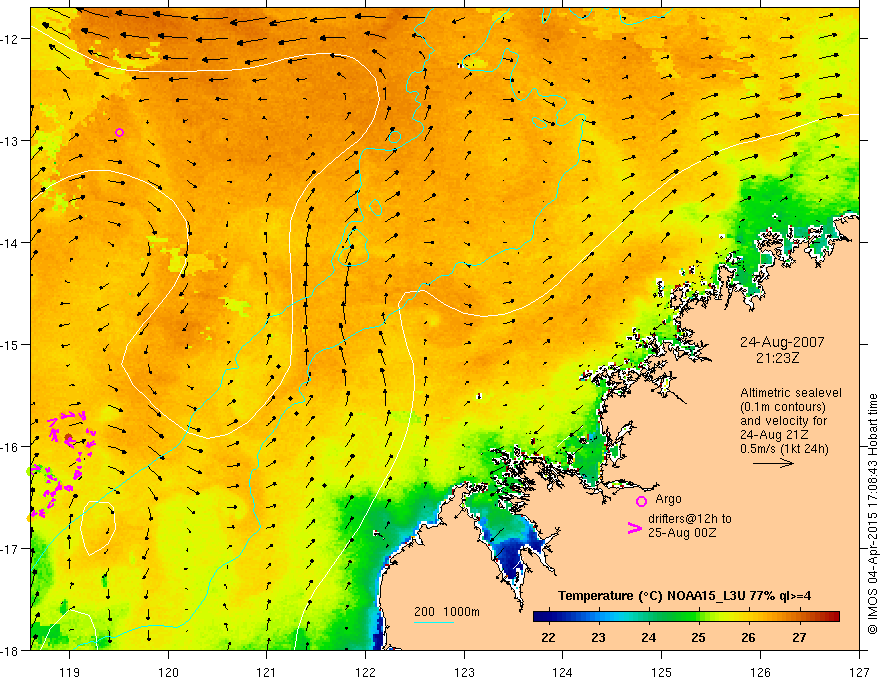Viewport: 880px width, 680px height.
Task: Click the latitude axis label -18
Action: click(x=11, y=650)
